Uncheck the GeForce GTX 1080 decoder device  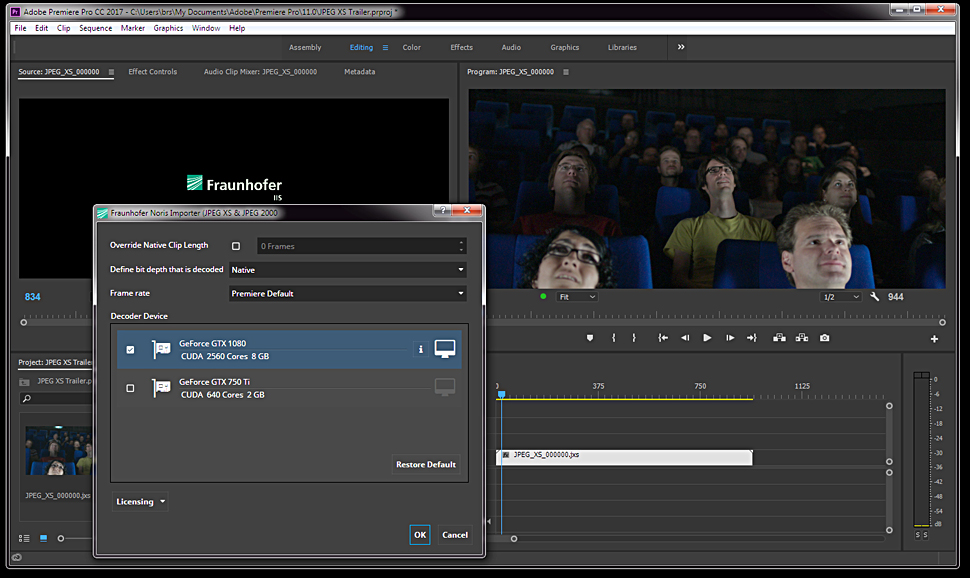pyautogui.click(x=130, y=350)
